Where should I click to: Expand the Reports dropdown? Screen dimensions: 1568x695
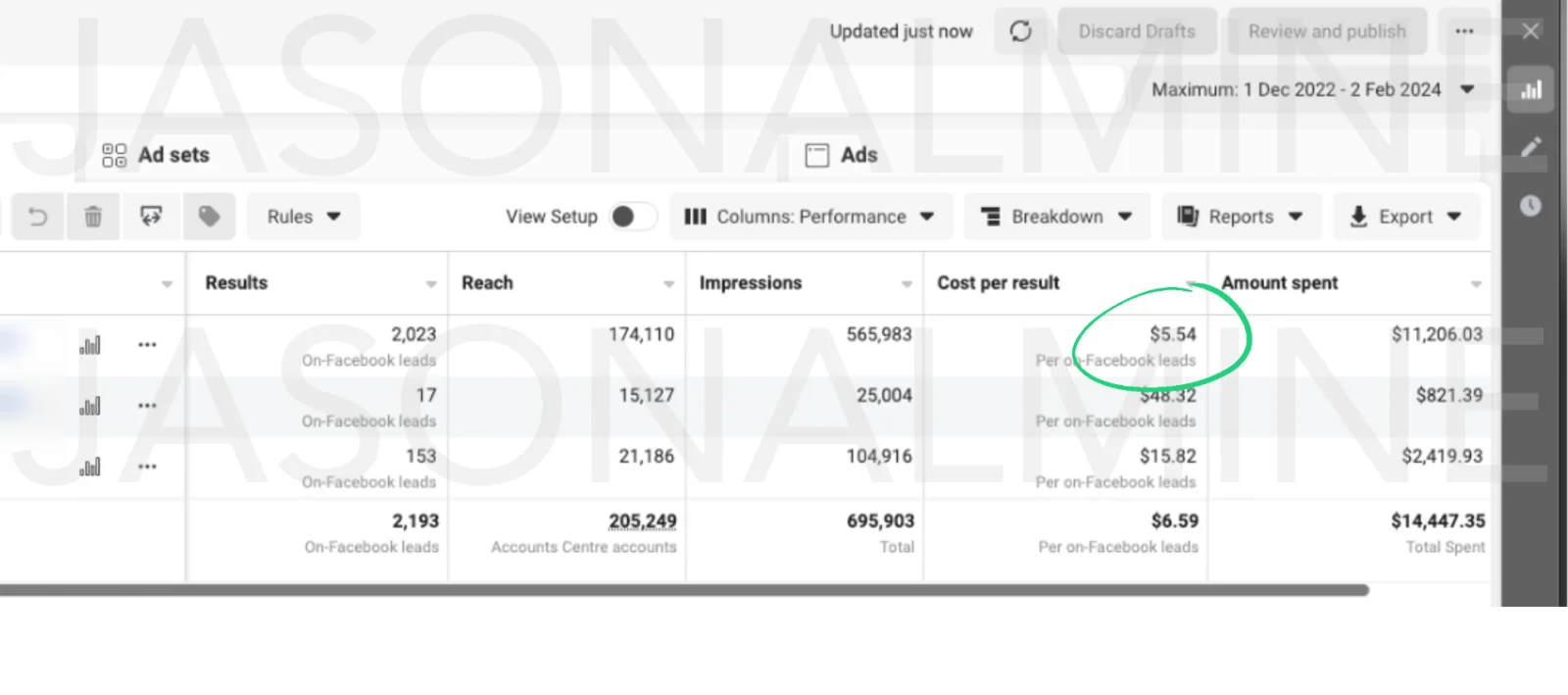(x=1241, y=217)
